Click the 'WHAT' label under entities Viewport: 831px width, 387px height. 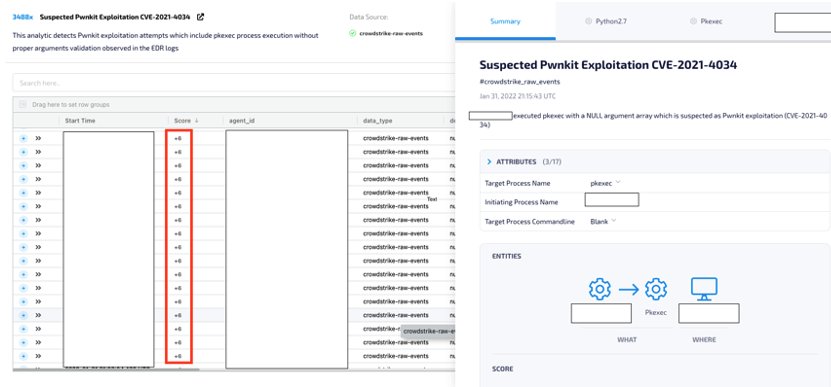point(626,339)
